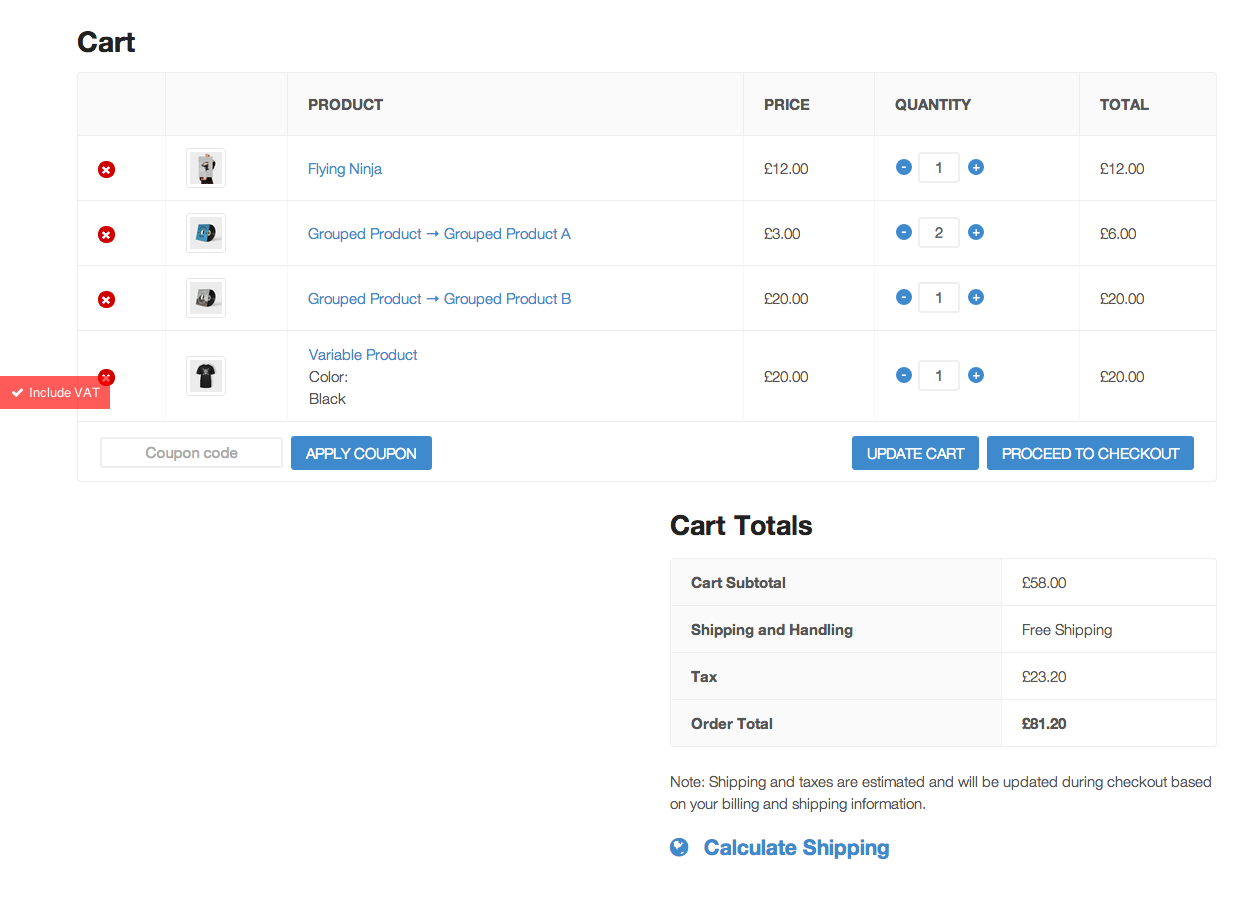Proceed to Checkout

[x=1090, y=453]
